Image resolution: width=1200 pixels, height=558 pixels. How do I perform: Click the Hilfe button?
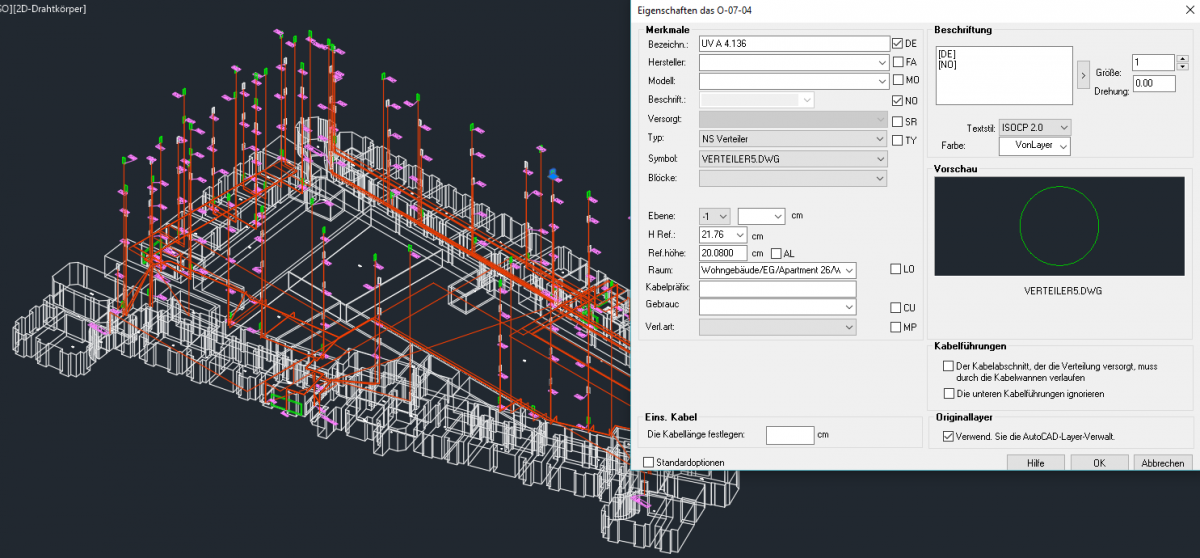click(1035, 463)
